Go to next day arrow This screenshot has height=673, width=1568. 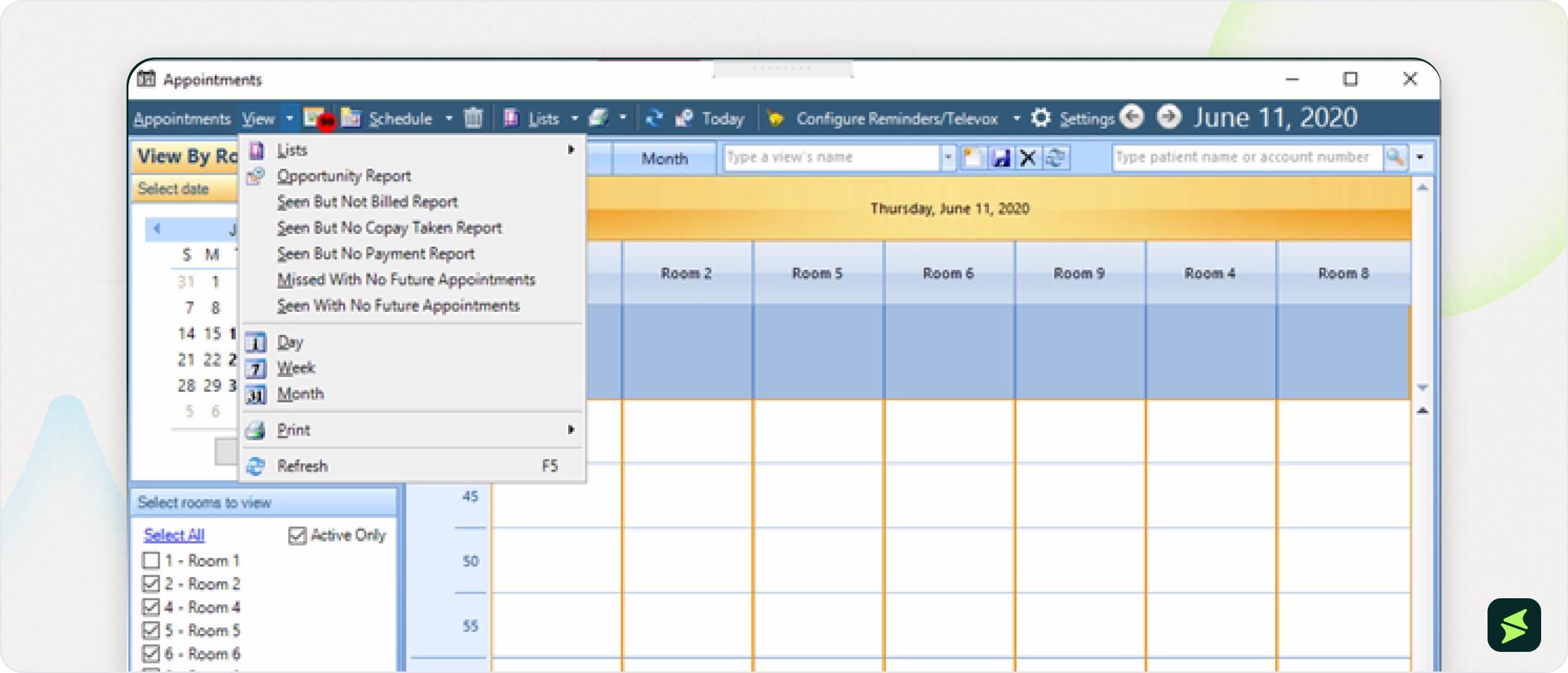pos(1169,117)
